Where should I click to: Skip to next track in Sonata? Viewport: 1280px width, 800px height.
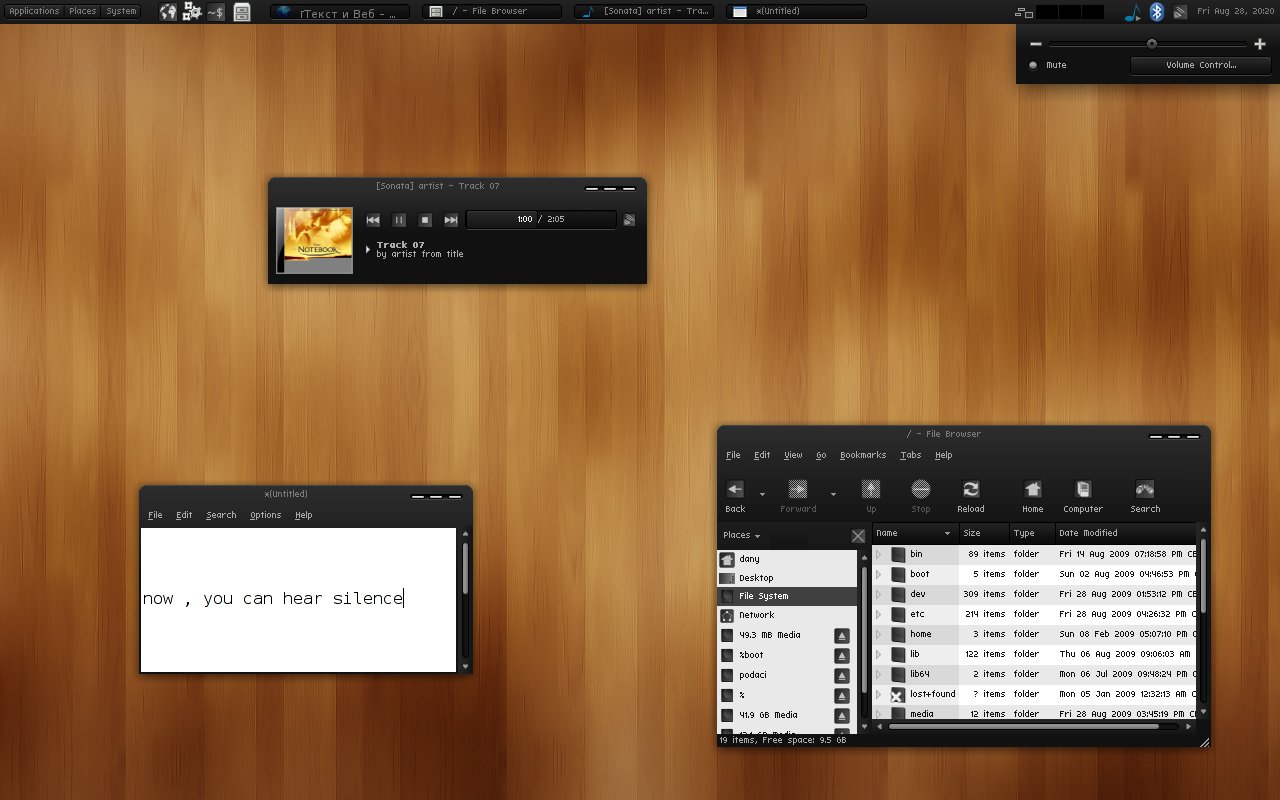451,220
